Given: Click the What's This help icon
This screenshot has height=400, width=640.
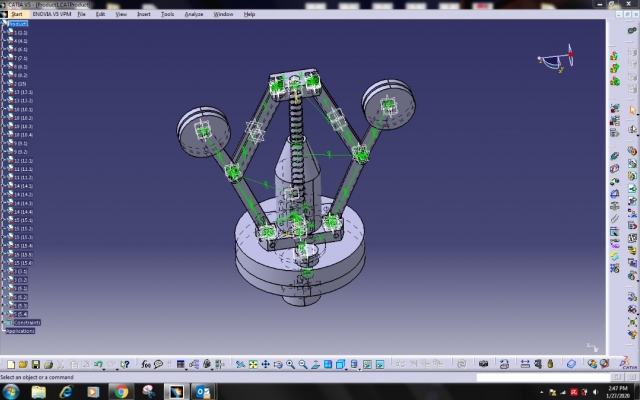Looking at the screenshot, I should click(x=125, y=364).
